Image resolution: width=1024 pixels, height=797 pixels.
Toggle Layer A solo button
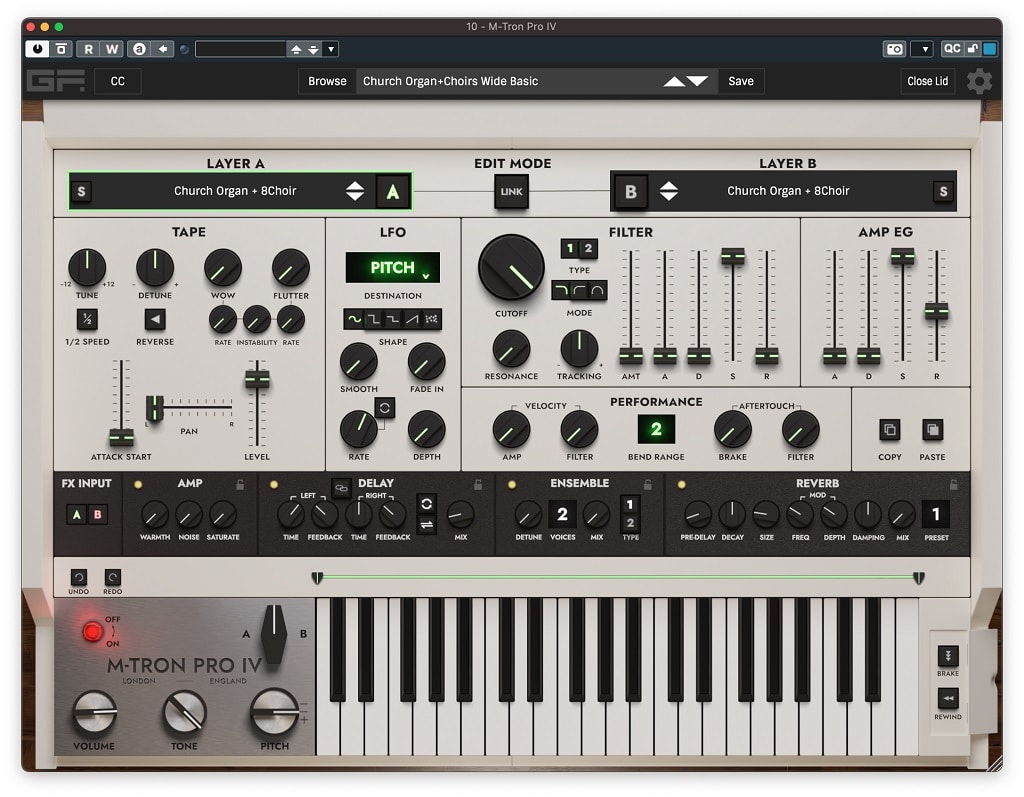coord(81,191)
